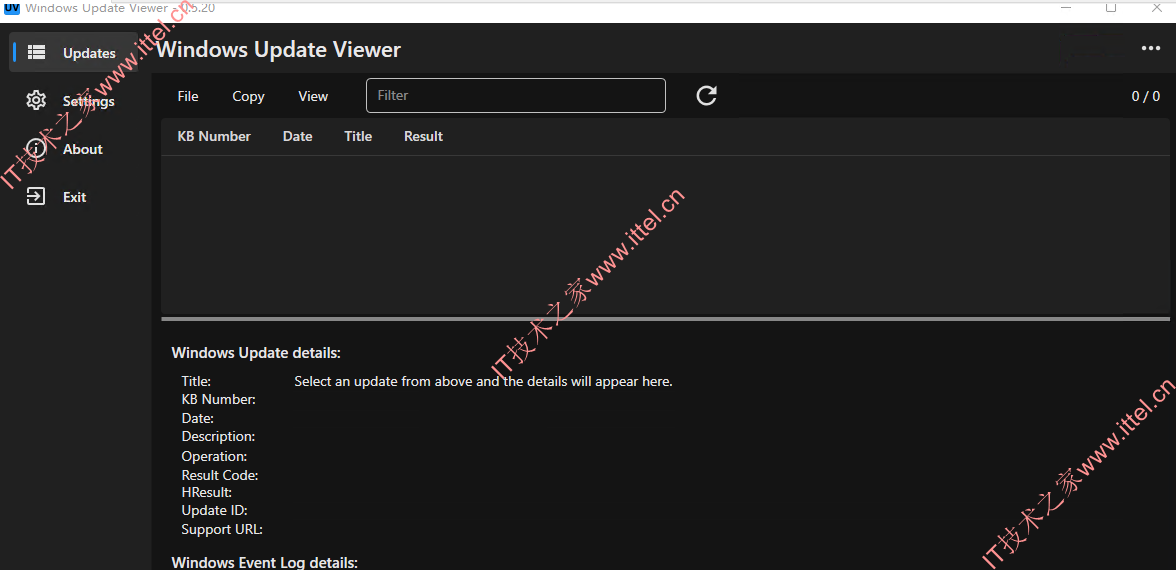Focus the Filter text box
The height and width of the screenshot is (570, 1176).
click(516, 95)
